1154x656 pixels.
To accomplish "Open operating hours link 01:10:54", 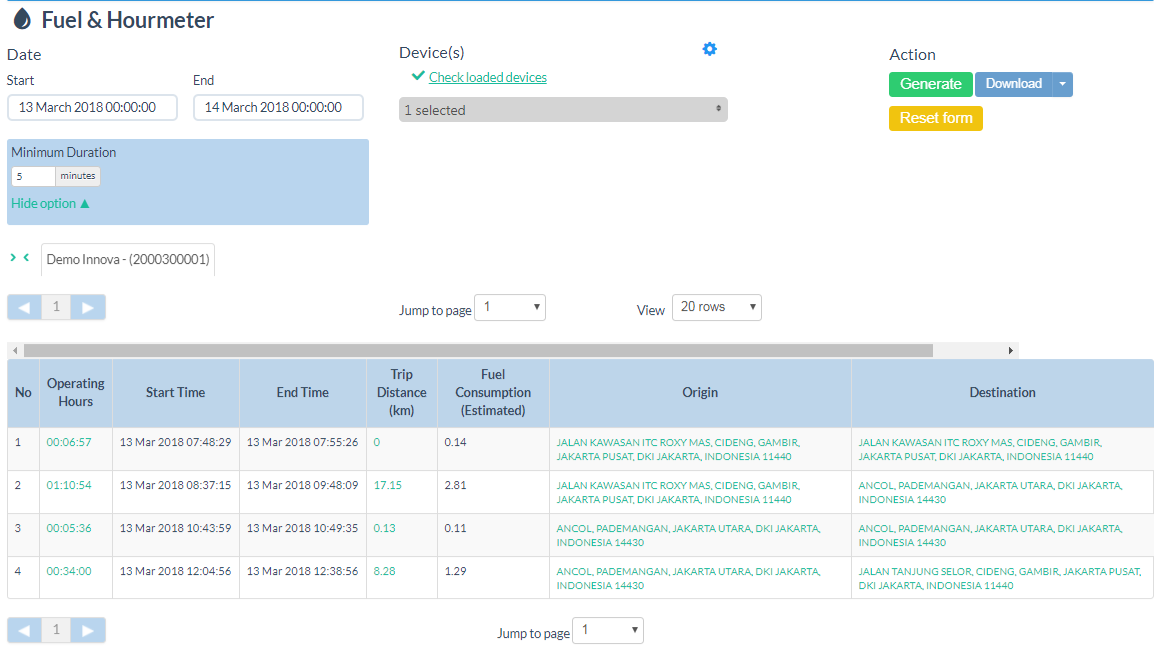I will [x=69, y=485].
